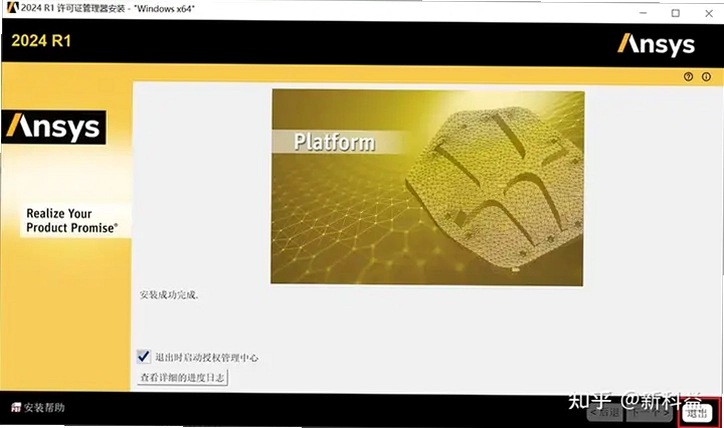Click Realize Your Product Promise text

click(x=72, y=220)
